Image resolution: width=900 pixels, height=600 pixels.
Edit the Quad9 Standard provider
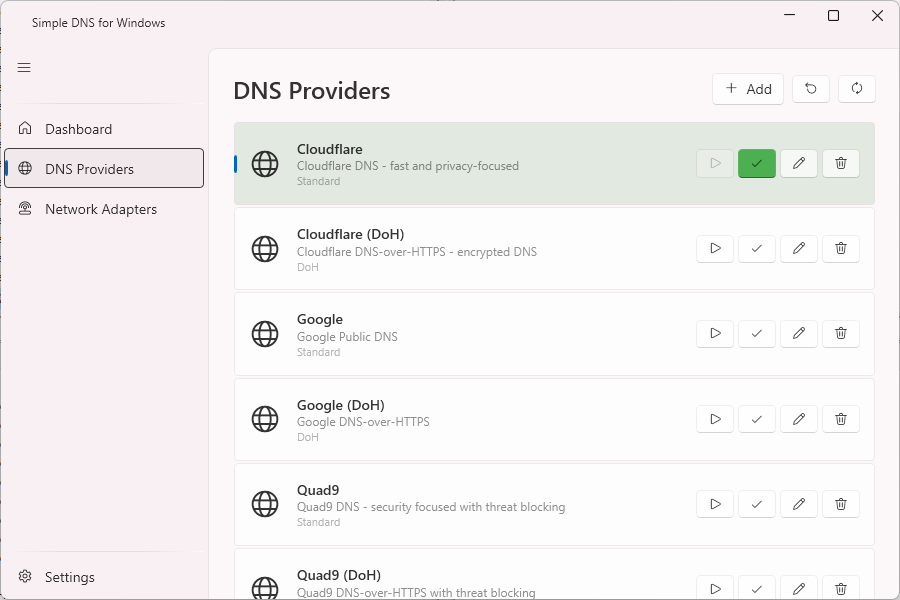point(798,504)
